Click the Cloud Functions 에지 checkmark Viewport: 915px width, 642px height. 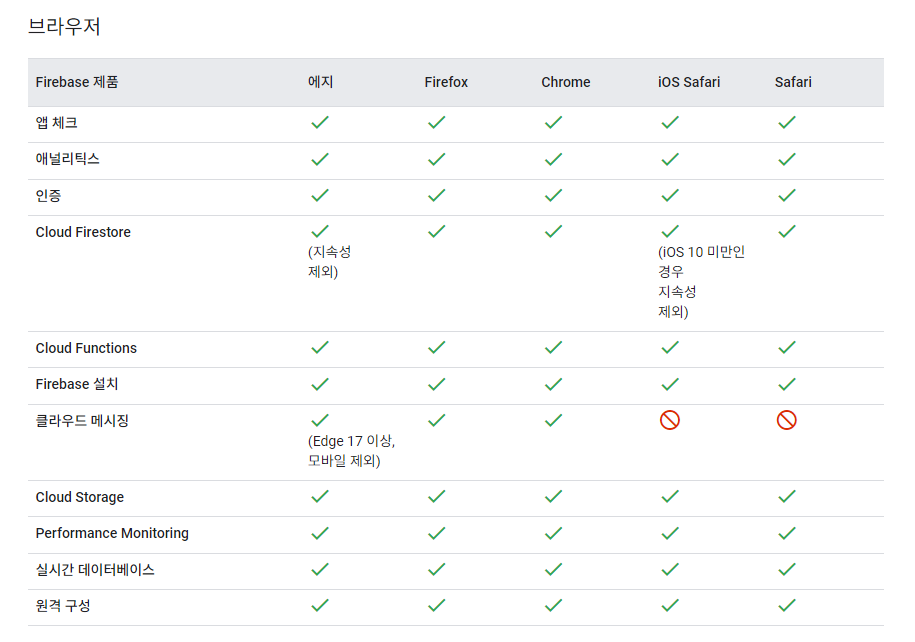point(320,348)
